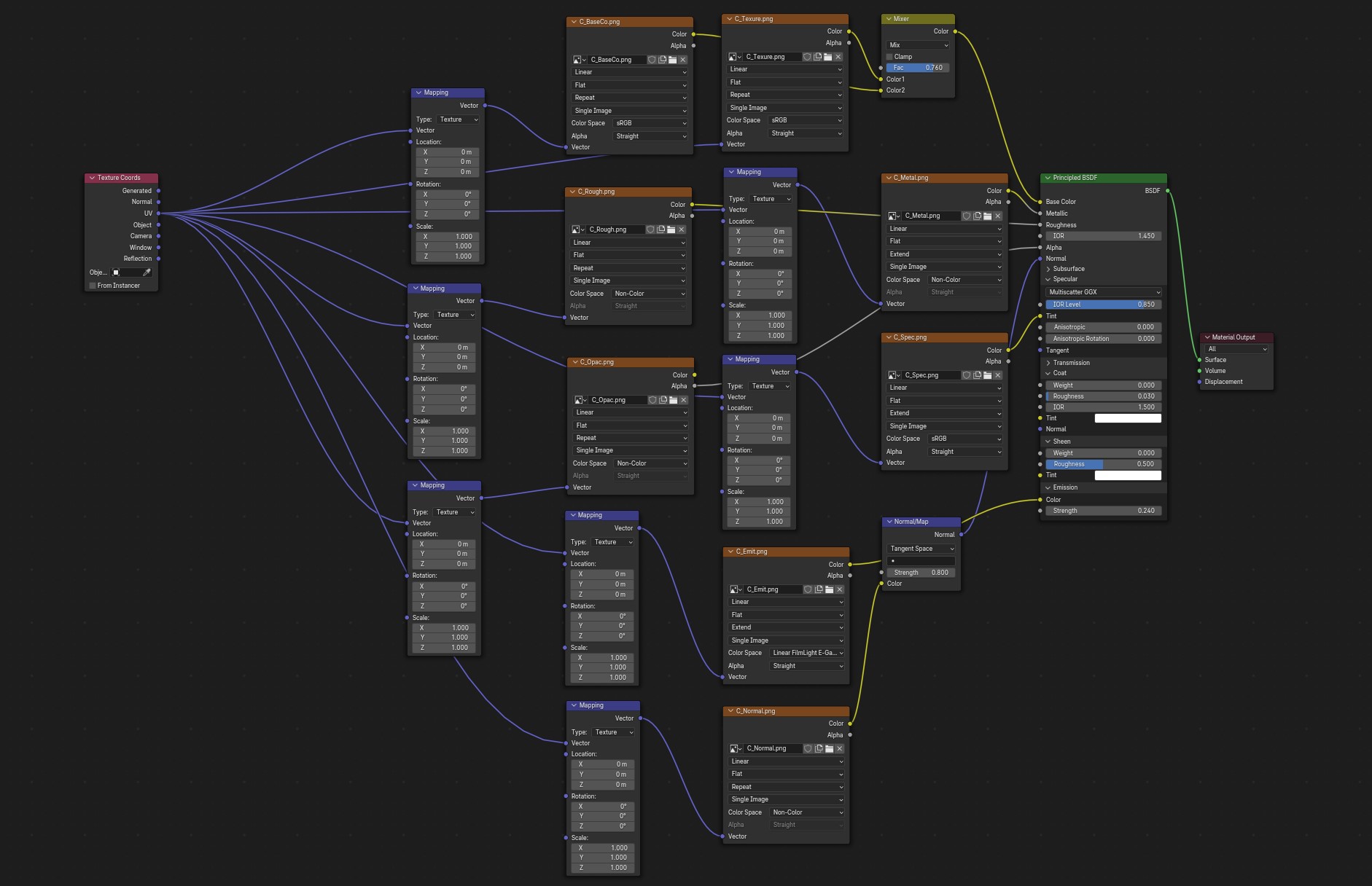Open image browse menu in C_Texure.png node
This screenshot has height=886, width=1372.
[x=735, y=57]
